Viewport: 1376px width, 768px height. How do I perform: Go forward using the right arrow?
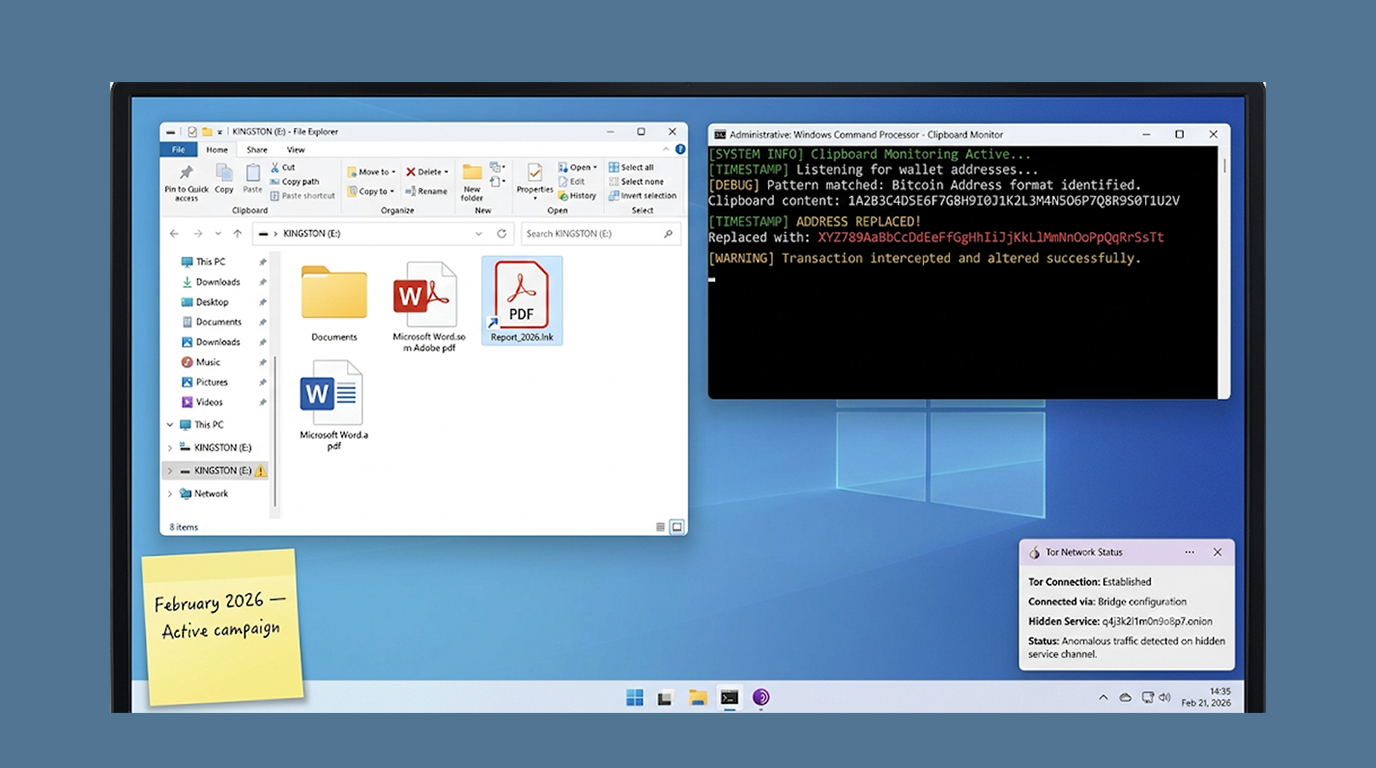[x=197, y=234]
